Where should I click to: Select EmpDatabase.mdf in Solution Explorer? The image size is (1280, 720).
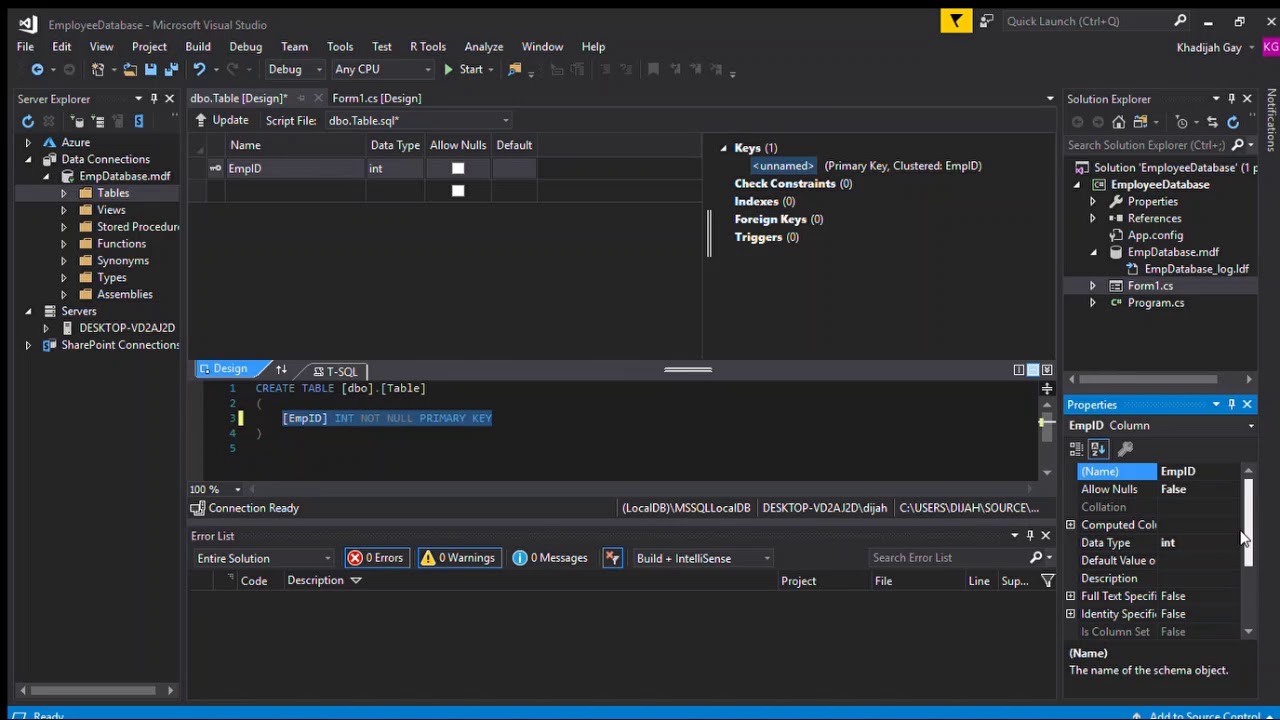[1173, 252]
